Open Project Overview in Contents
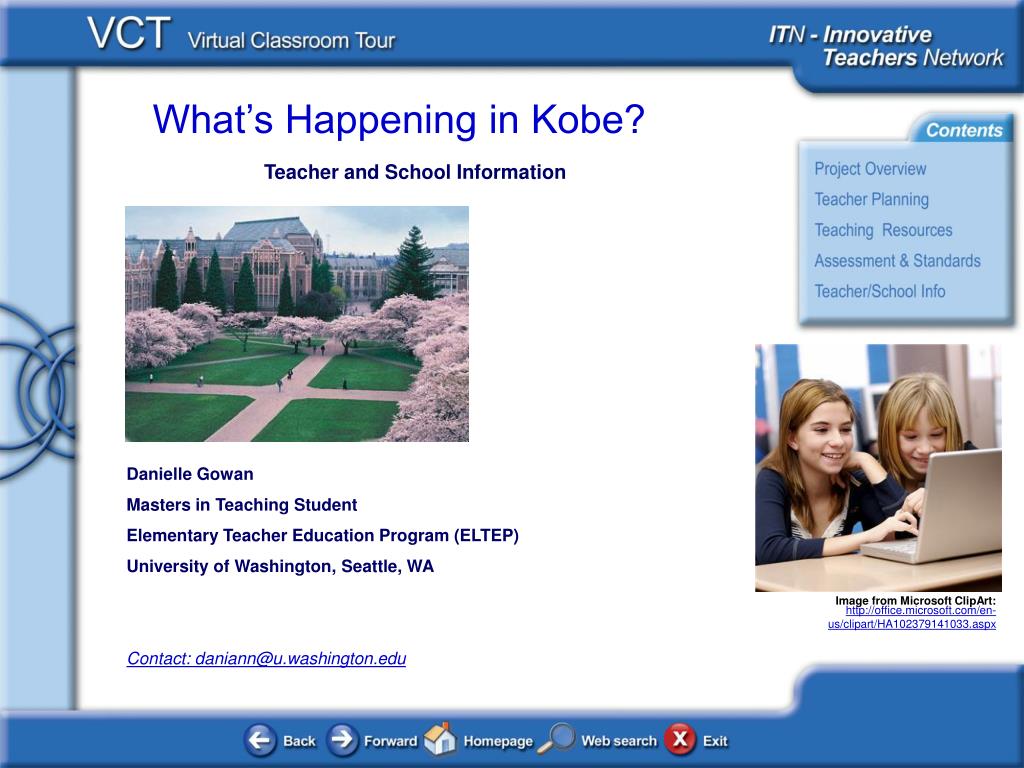 point(870,168)
